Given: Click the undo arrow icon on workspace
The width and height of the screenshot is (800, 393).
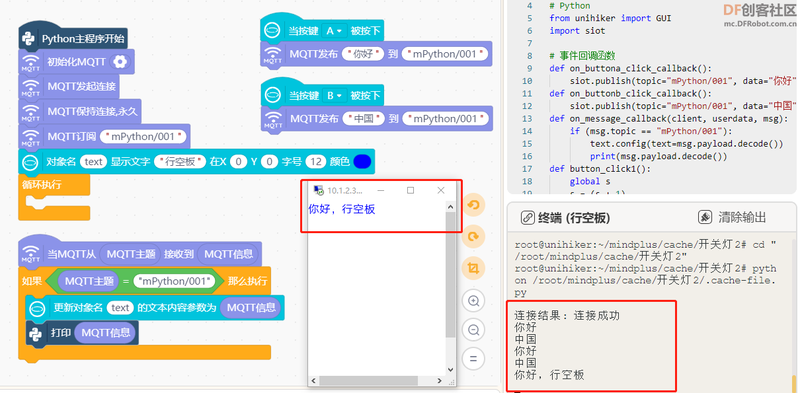Looking at the screenshot, I should coord(473,206).
